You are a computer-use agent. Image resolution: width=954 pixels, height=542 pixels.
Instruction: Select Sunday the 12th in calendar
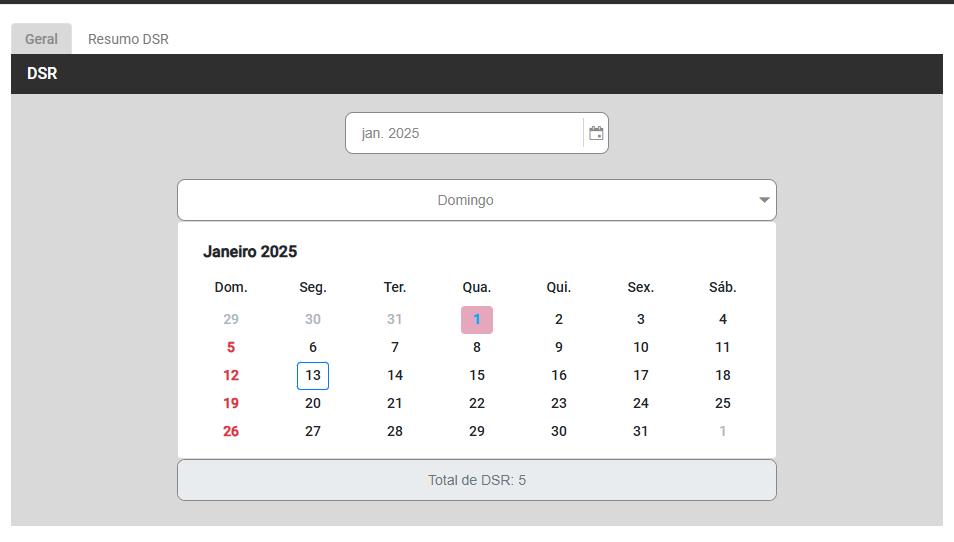tap(231, 376)
